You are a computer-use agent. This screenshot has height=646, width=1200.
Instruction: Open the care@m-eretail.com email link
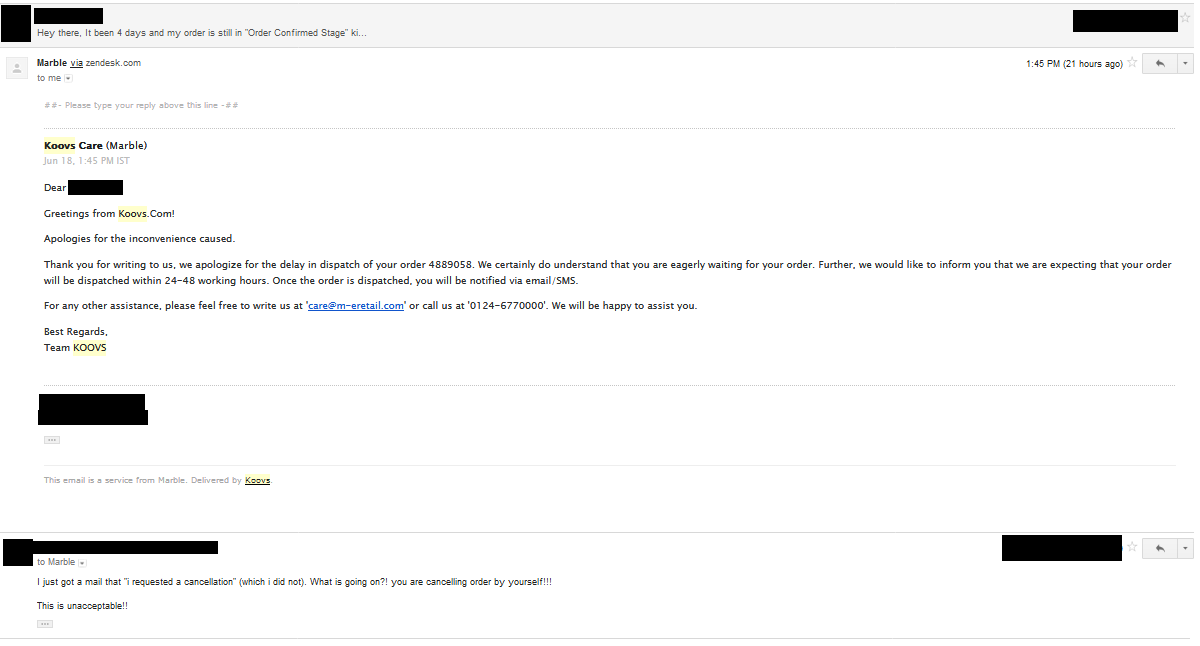356,306
